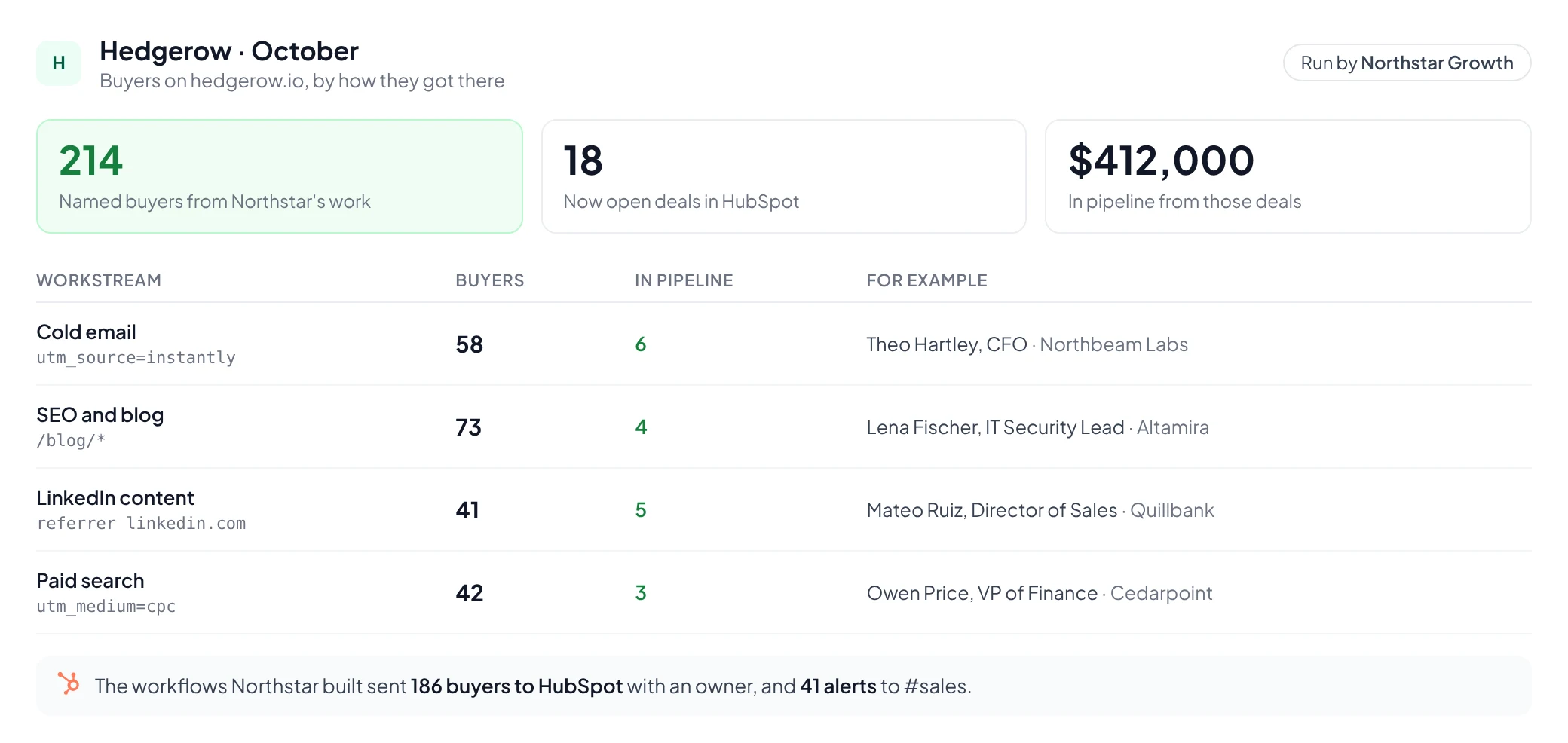Click Theo Hartley, CFO example
The width and height of the screenshot is (1568, 743).
tap(947, 344)
